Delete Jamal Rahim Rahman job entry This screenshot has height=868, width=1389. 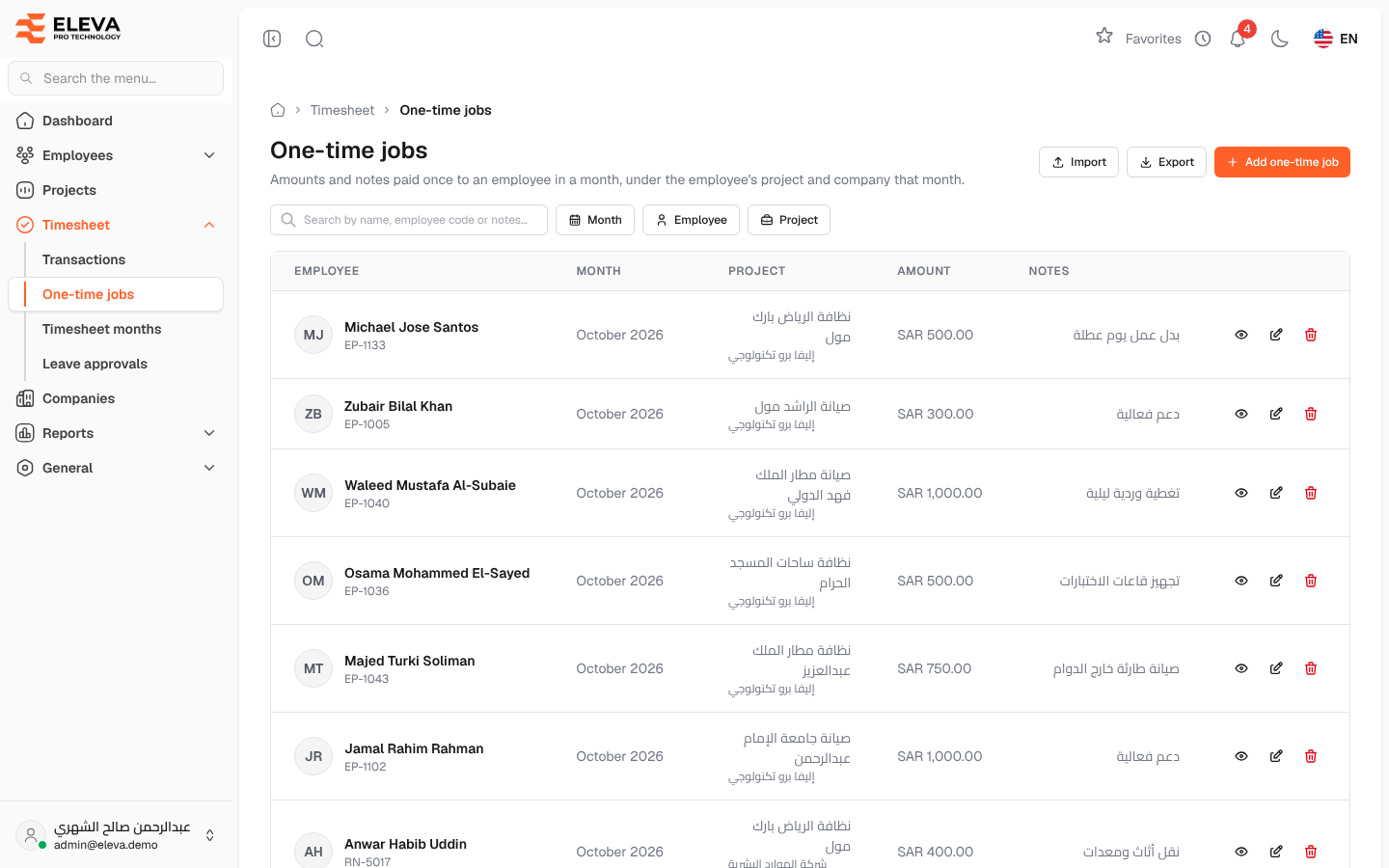(x=1311, y=756)
